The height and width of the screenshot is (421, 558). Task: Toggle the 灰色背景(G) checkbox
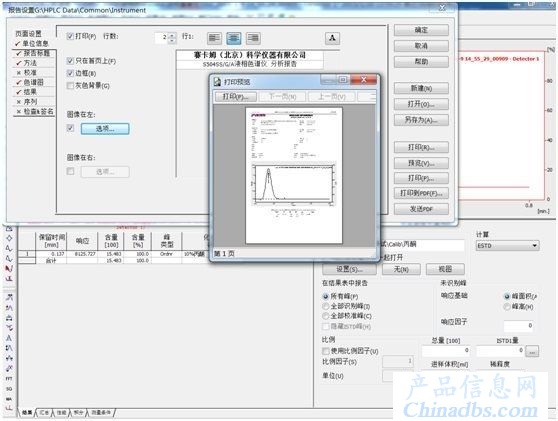pos(70,85)
